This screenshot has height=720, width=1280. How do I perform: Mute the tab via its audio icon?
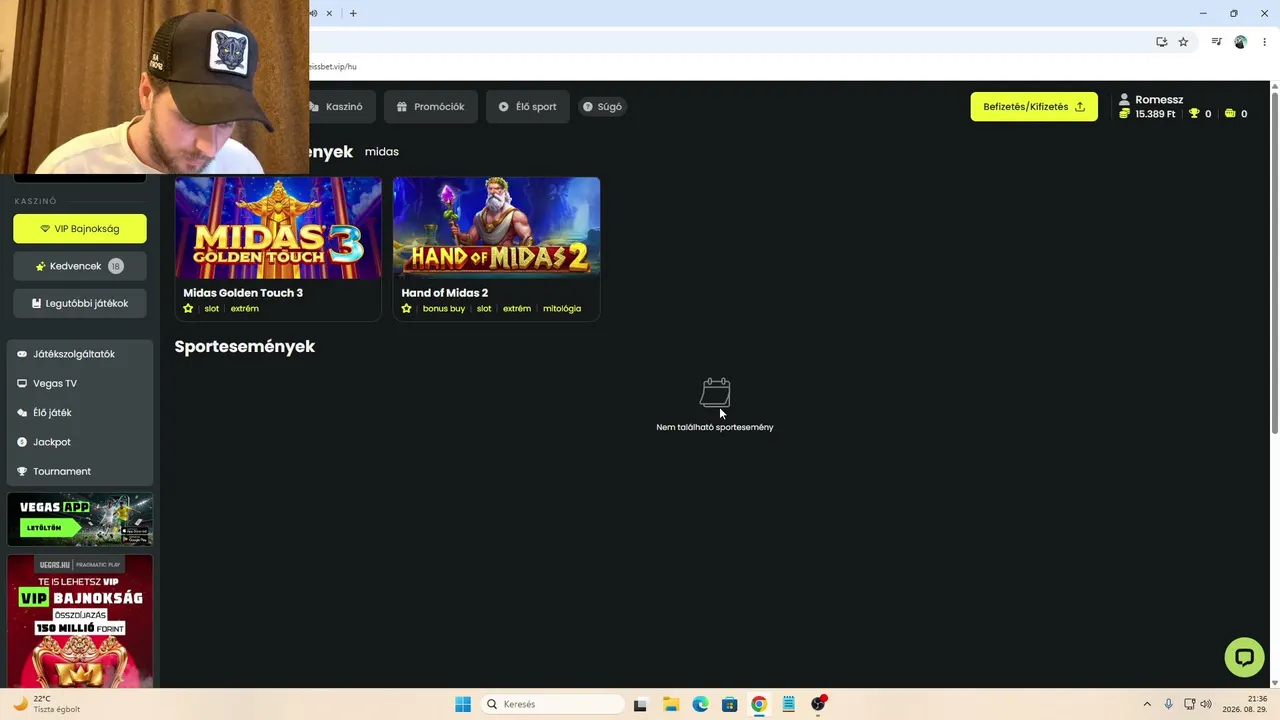coord(313,13)
